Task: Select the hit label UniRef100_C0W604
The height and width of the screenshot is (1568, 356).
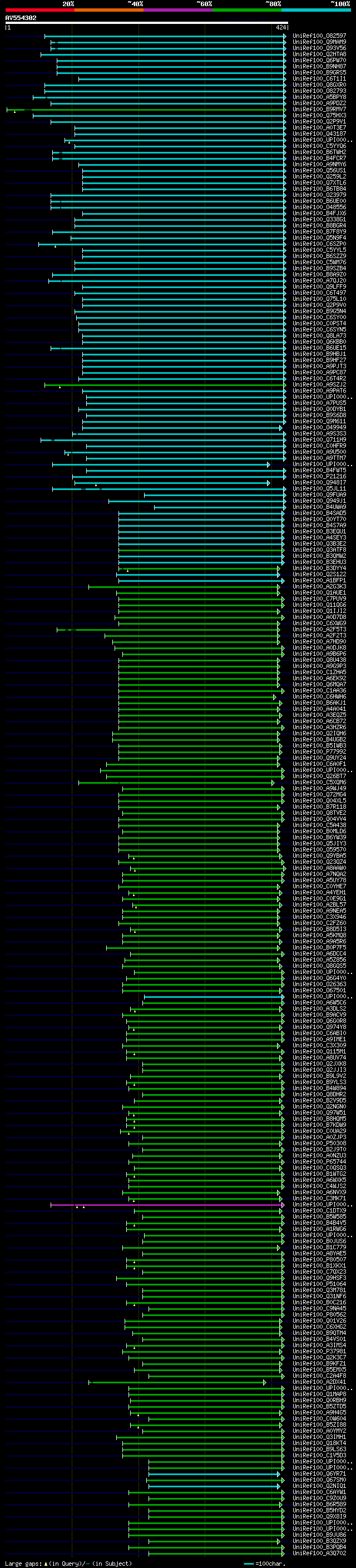Action: point(319,1419)
